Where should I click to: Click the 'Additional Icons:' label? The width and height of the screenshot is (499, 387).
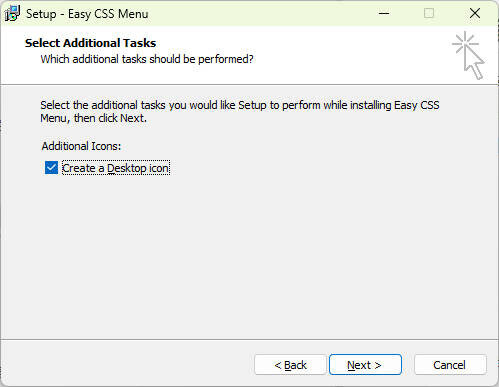point(81,146)
